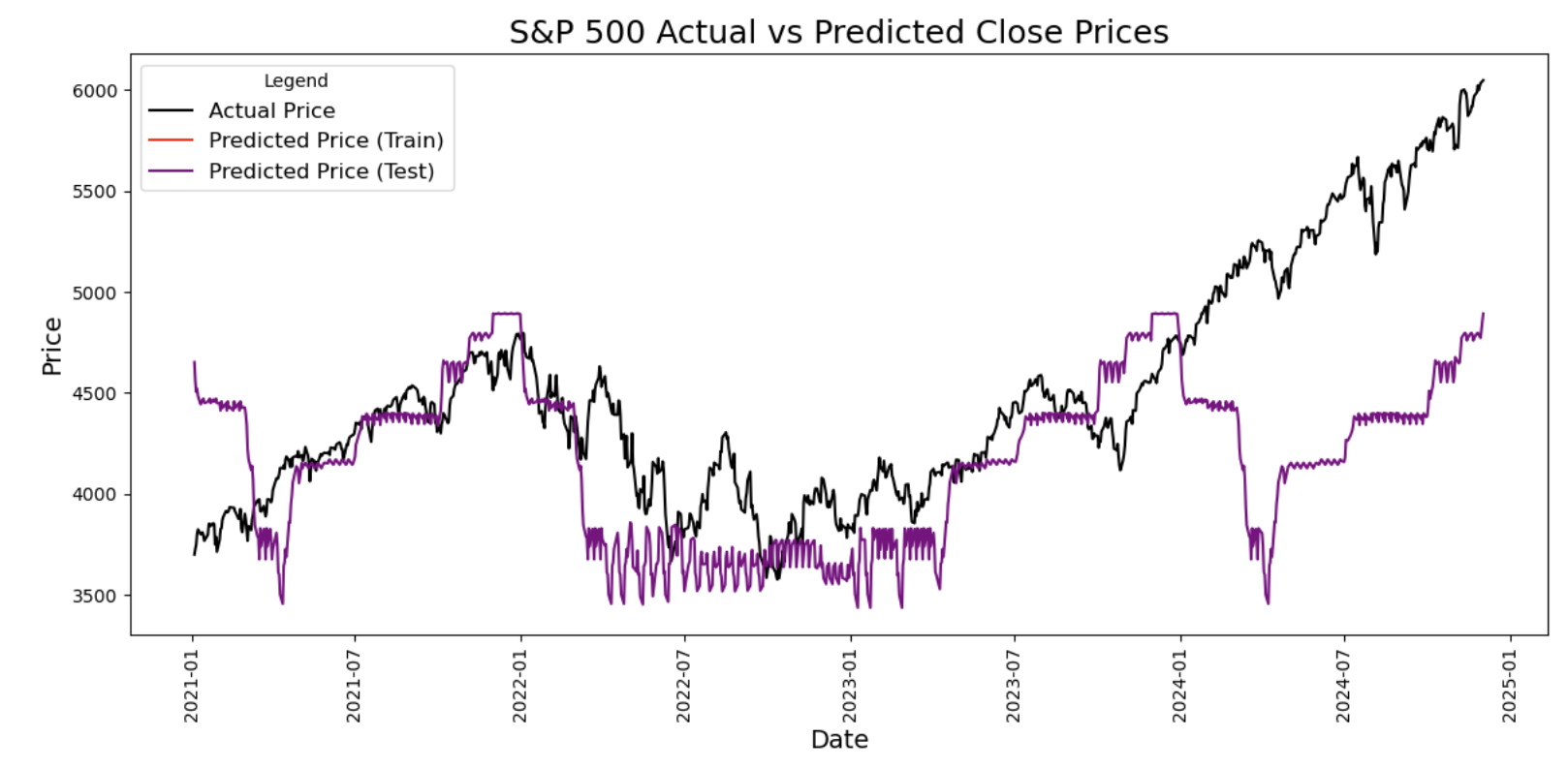Click the 'Date' x-axis label
The image size is (1568, 769).
pos(839,740)
